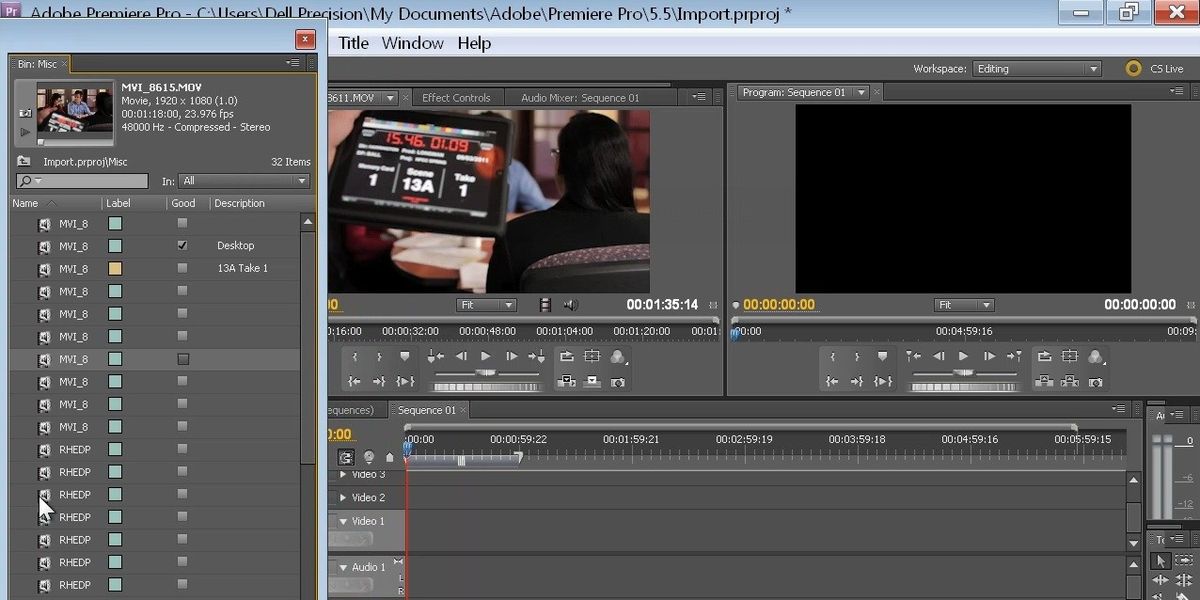
Task: Open the Window menu
Action: (x=412, y=43)
